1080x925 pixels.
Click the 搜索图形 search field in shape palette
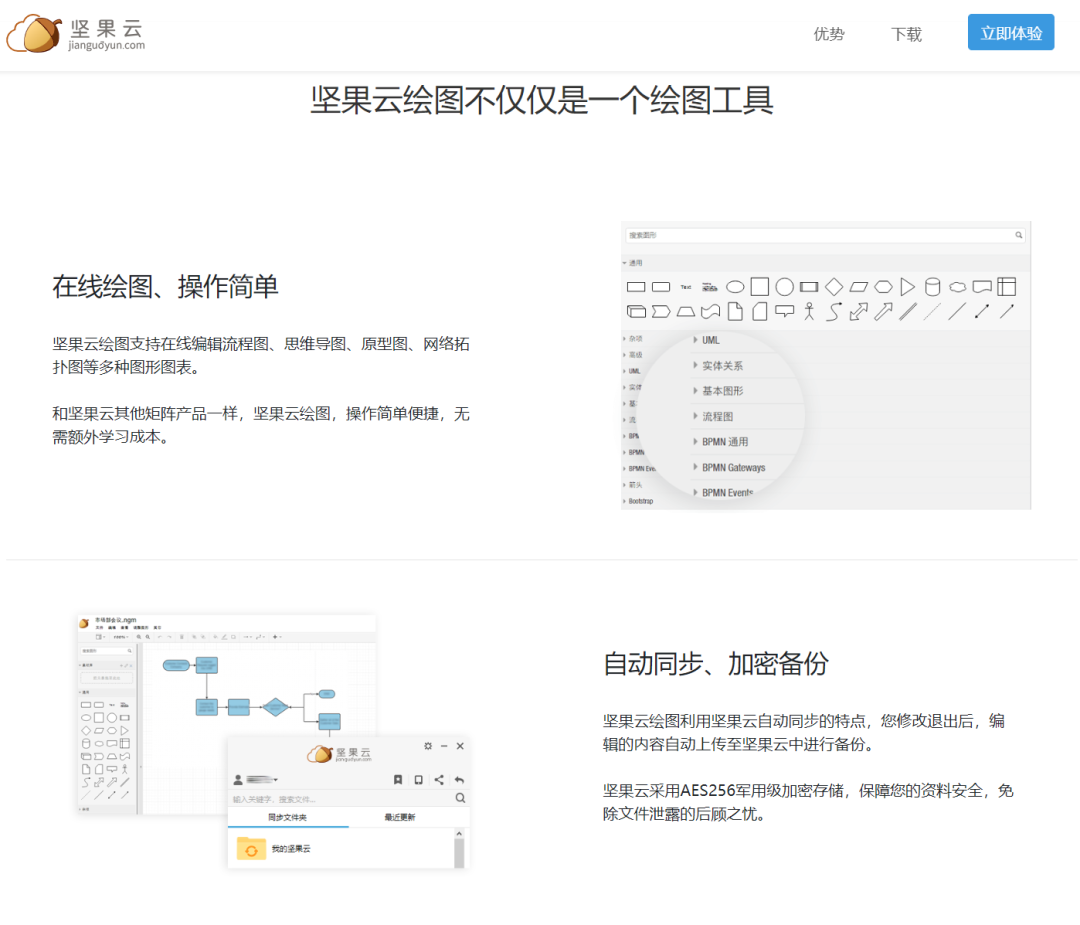[x=824, y=236]
